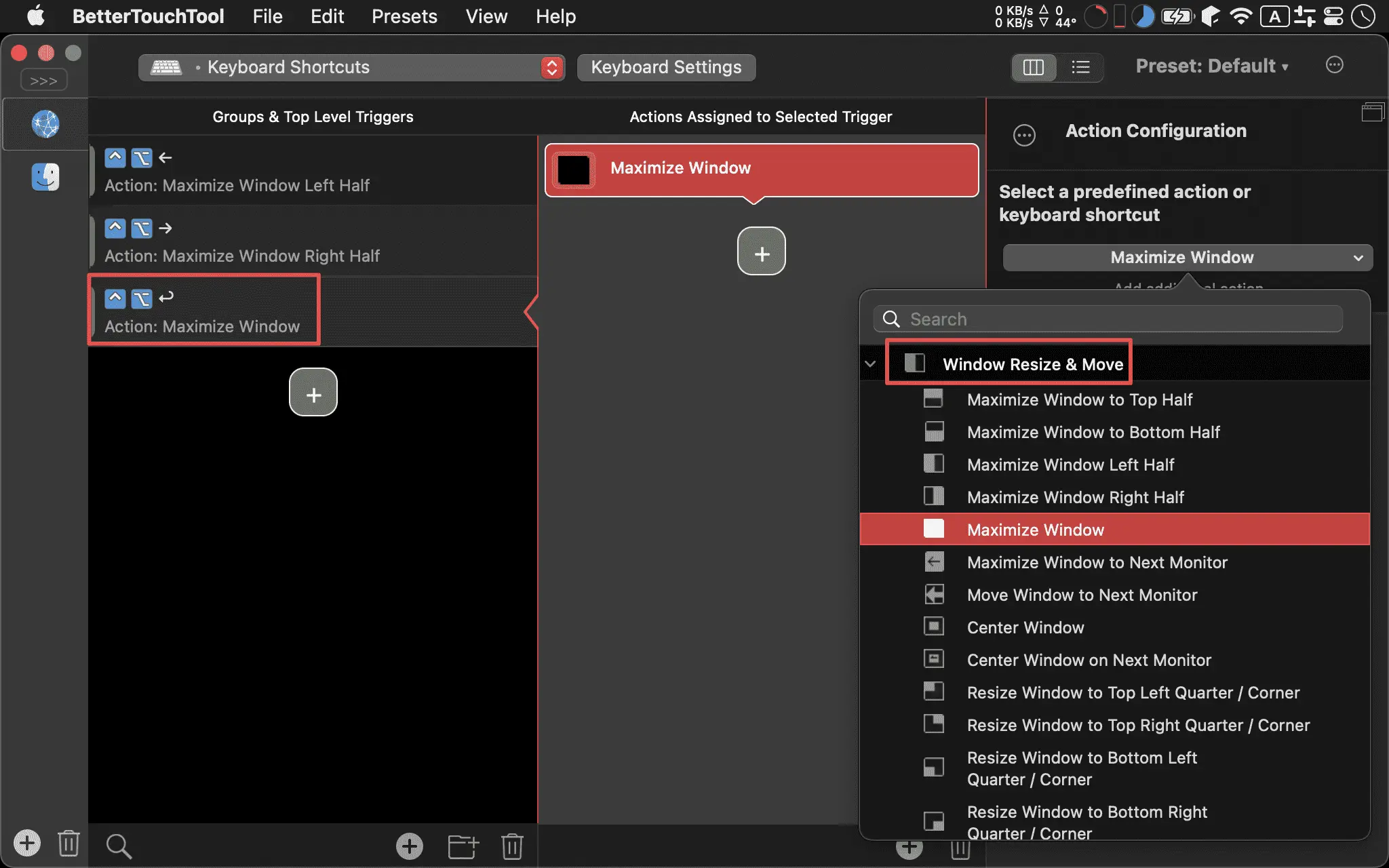The height and width of the screenshot is (868, 1389).
Task: Open Keyboard Settings
Action: click(x=666, y=67)
